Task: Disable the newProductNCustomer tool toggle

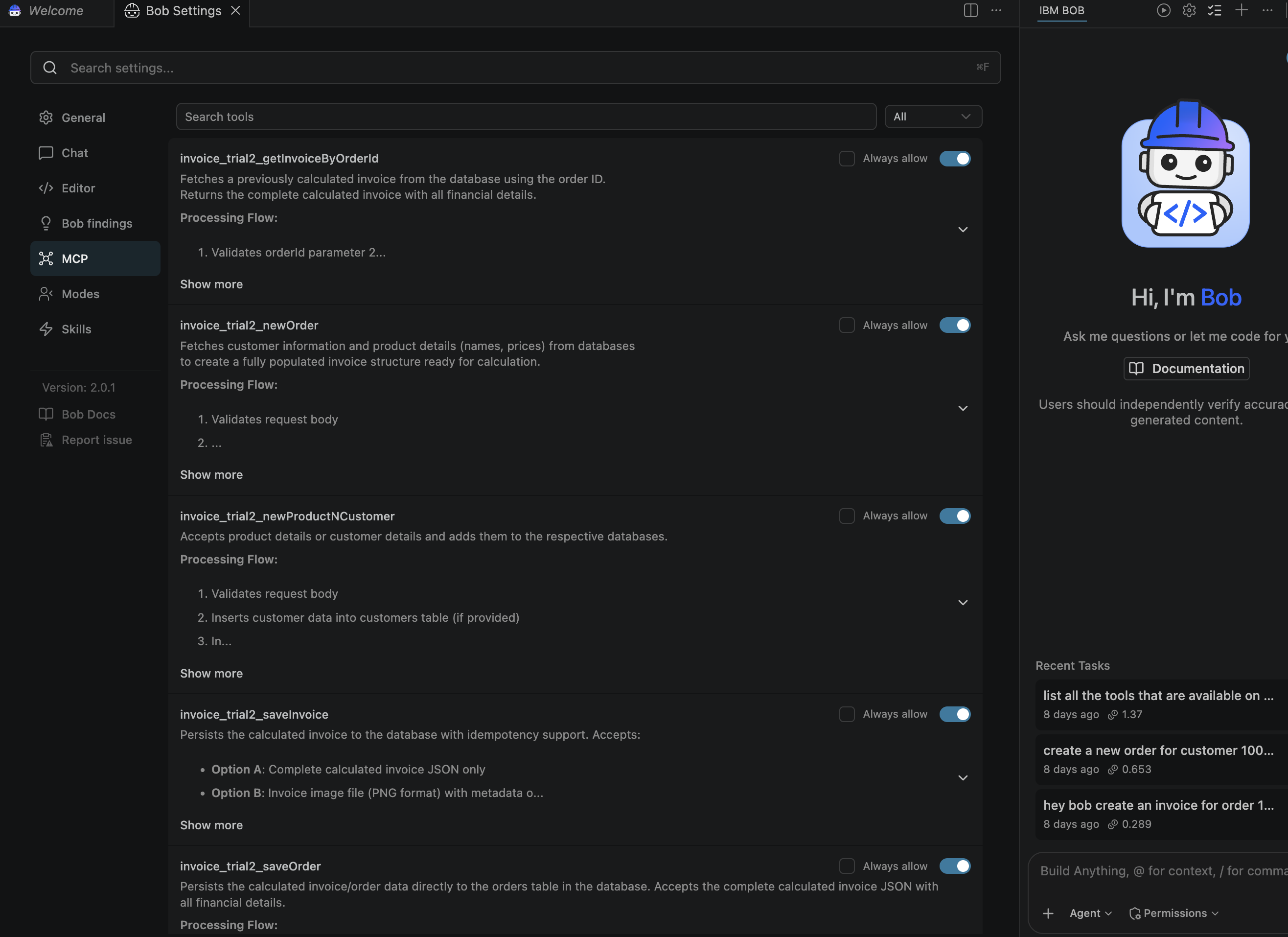Action: tap(955, 516)
